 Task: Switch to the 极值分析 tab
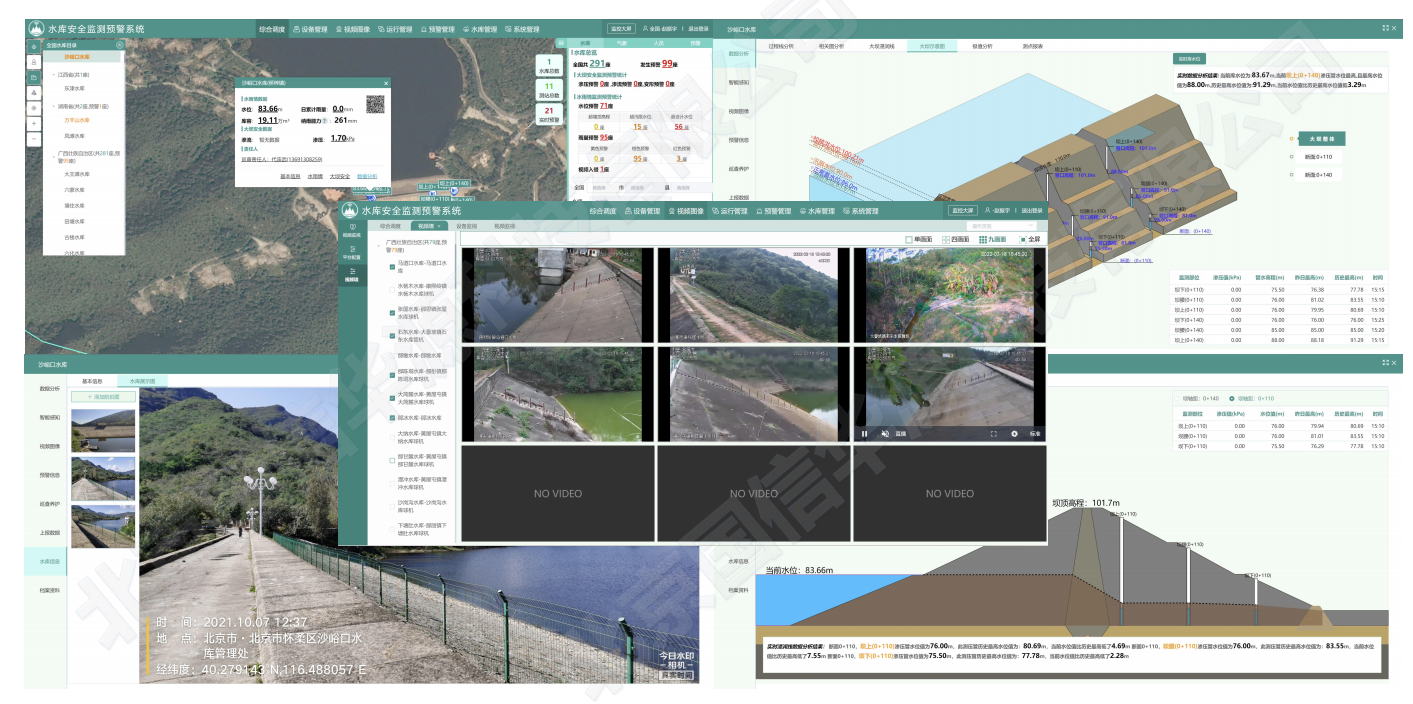click(x=982, y=46)
